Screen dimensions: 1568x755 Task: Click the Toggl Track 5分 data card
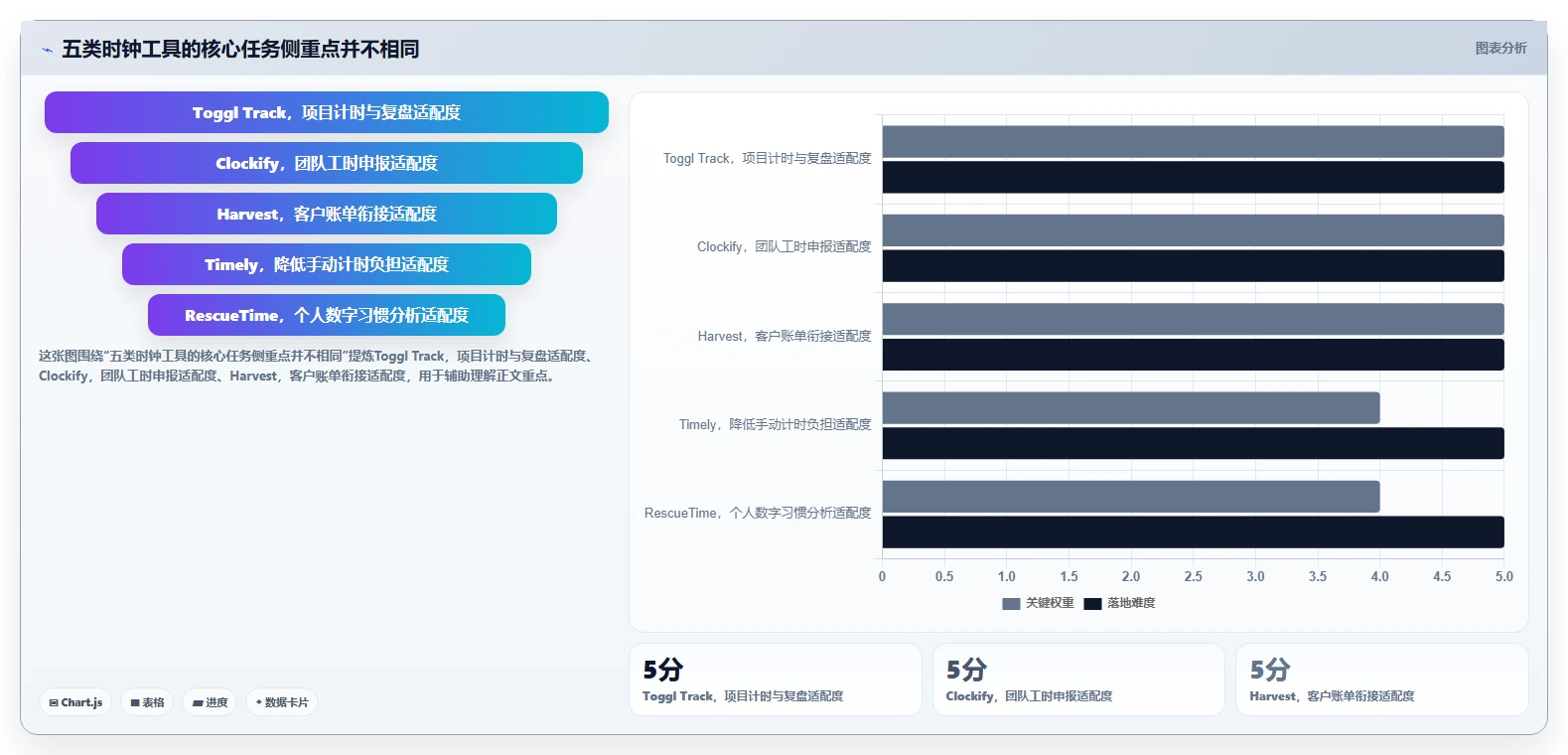pyautogui.click(x=776, y=679)
